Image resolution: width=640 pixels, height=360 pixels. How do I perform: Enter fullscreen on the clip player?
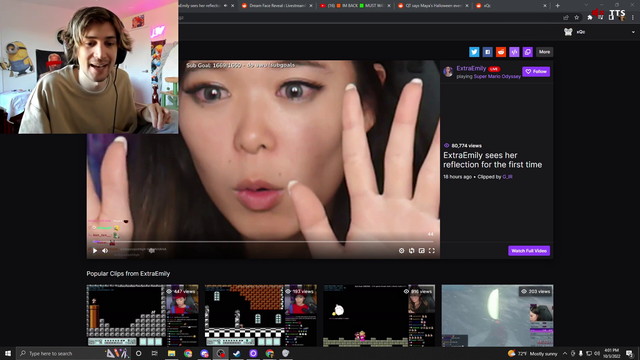pos(431,251)
